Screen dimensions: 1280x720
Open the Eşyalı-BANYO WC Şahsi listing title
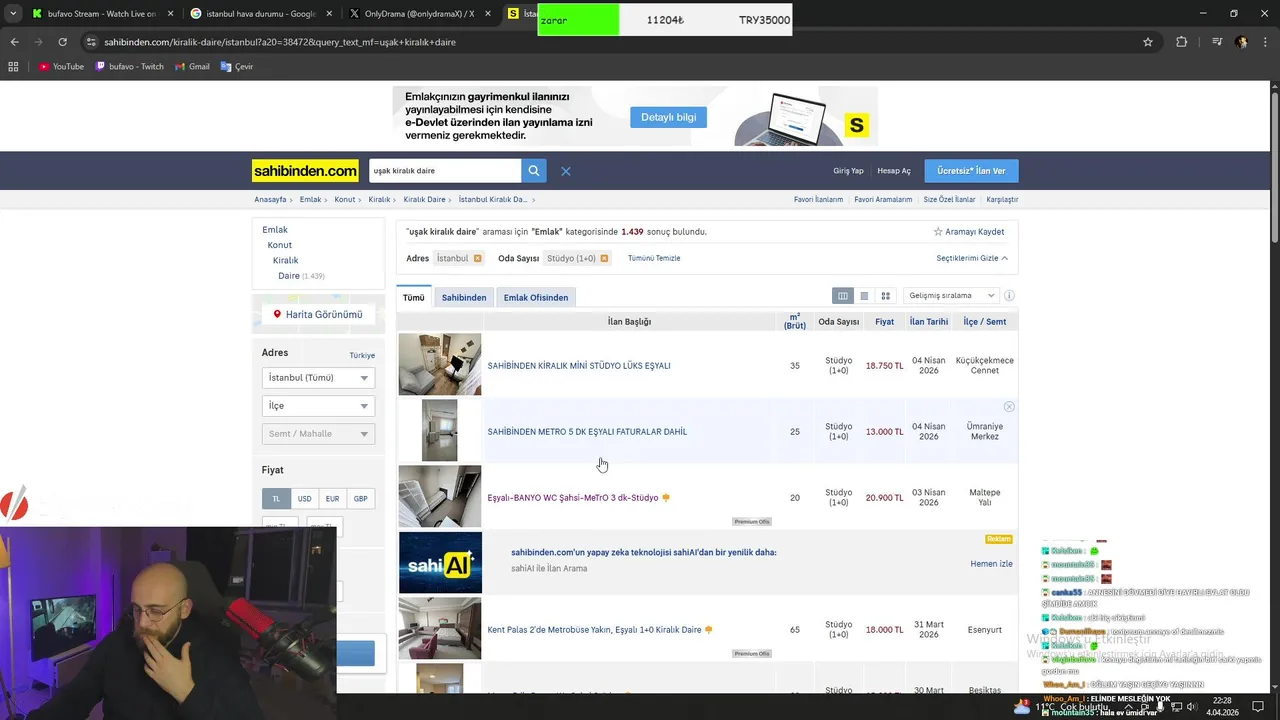click(x=573, y=498)
